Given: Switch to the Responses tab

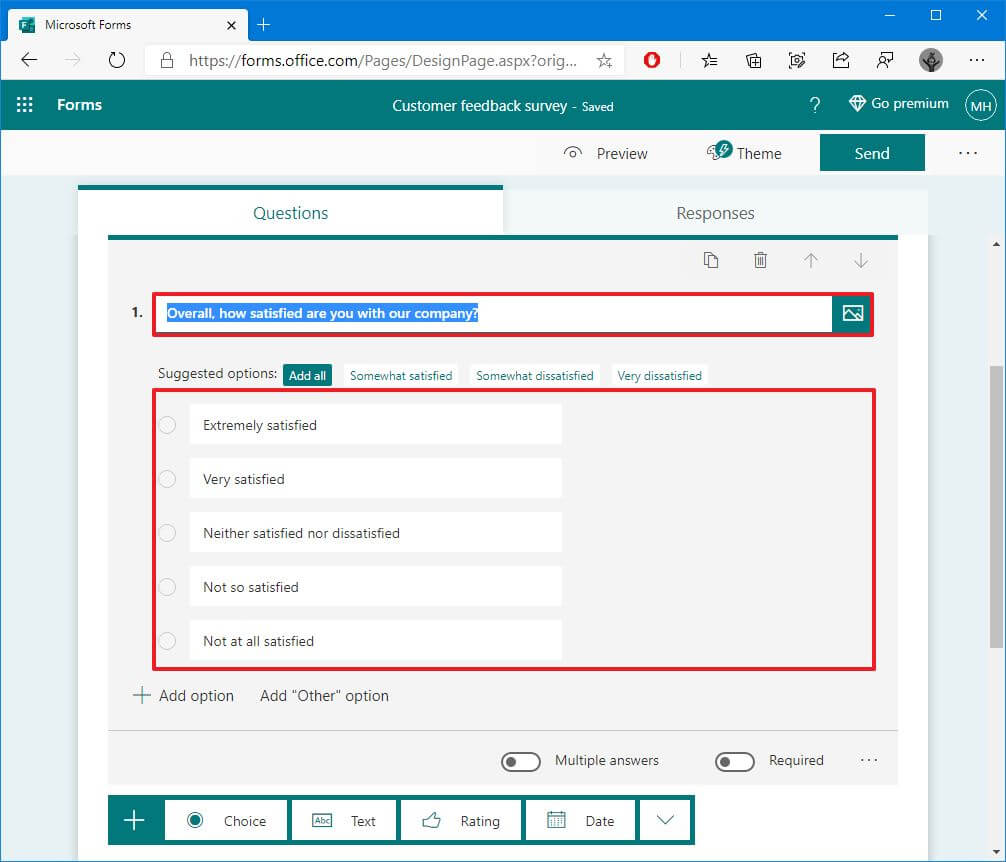Looking at the screenshot, I should (x=715, y=213).
